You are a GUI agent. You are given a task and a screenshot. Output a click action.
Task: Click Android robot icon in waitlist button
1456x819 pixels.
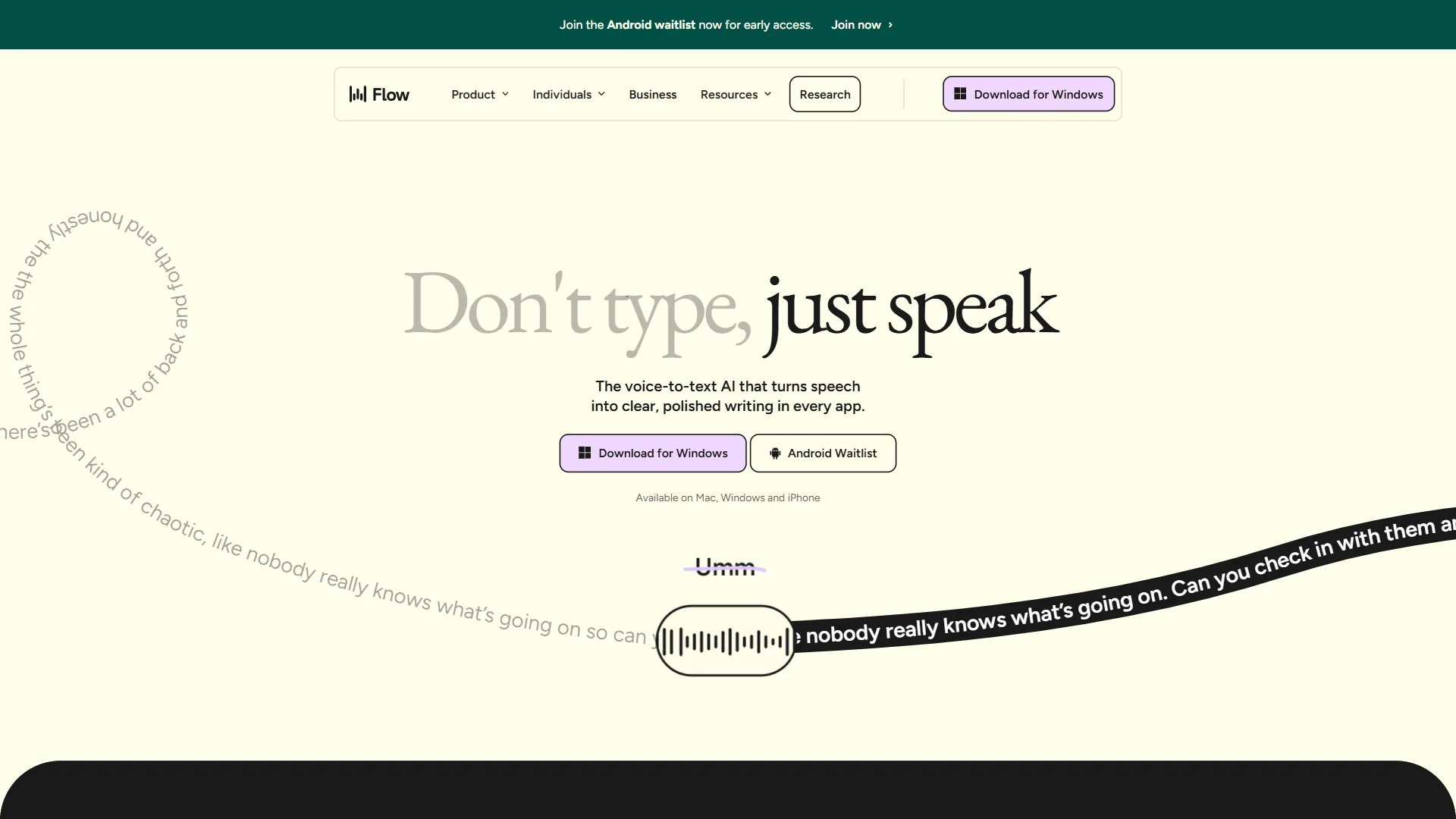coord(775,453)
